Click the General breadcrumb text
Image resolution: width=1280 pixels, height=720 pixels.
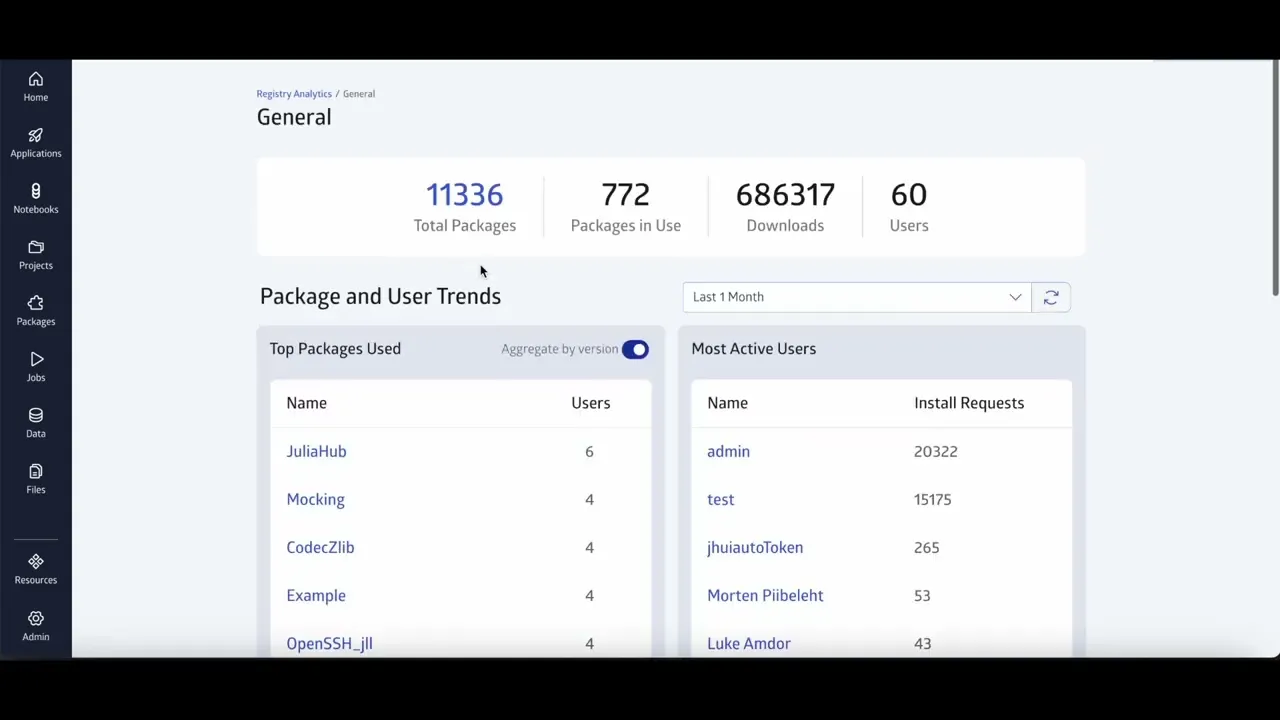point(359,94)
